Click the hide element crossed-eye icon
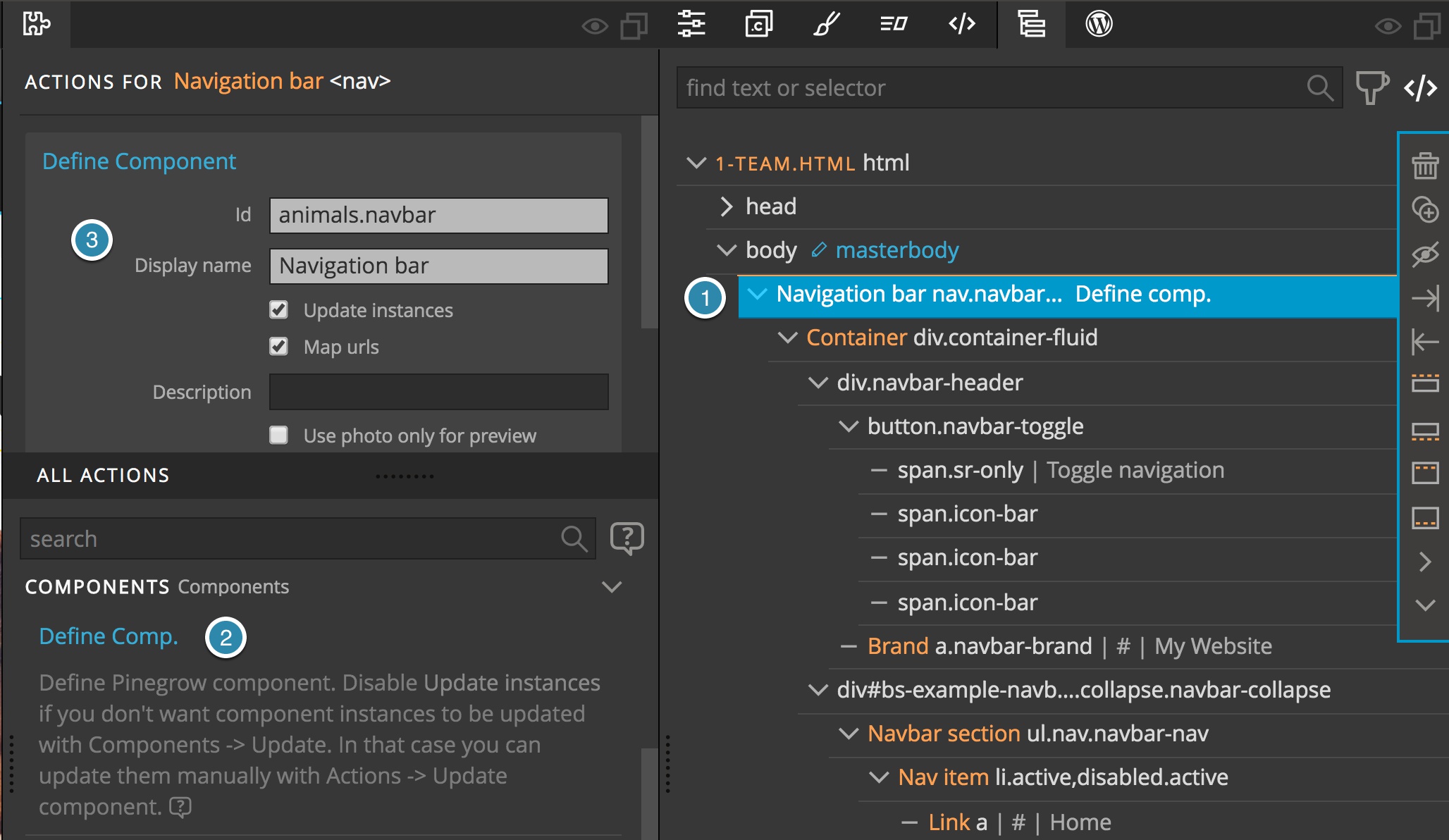The image size is (1449, 840). (x=1425, y=254)
